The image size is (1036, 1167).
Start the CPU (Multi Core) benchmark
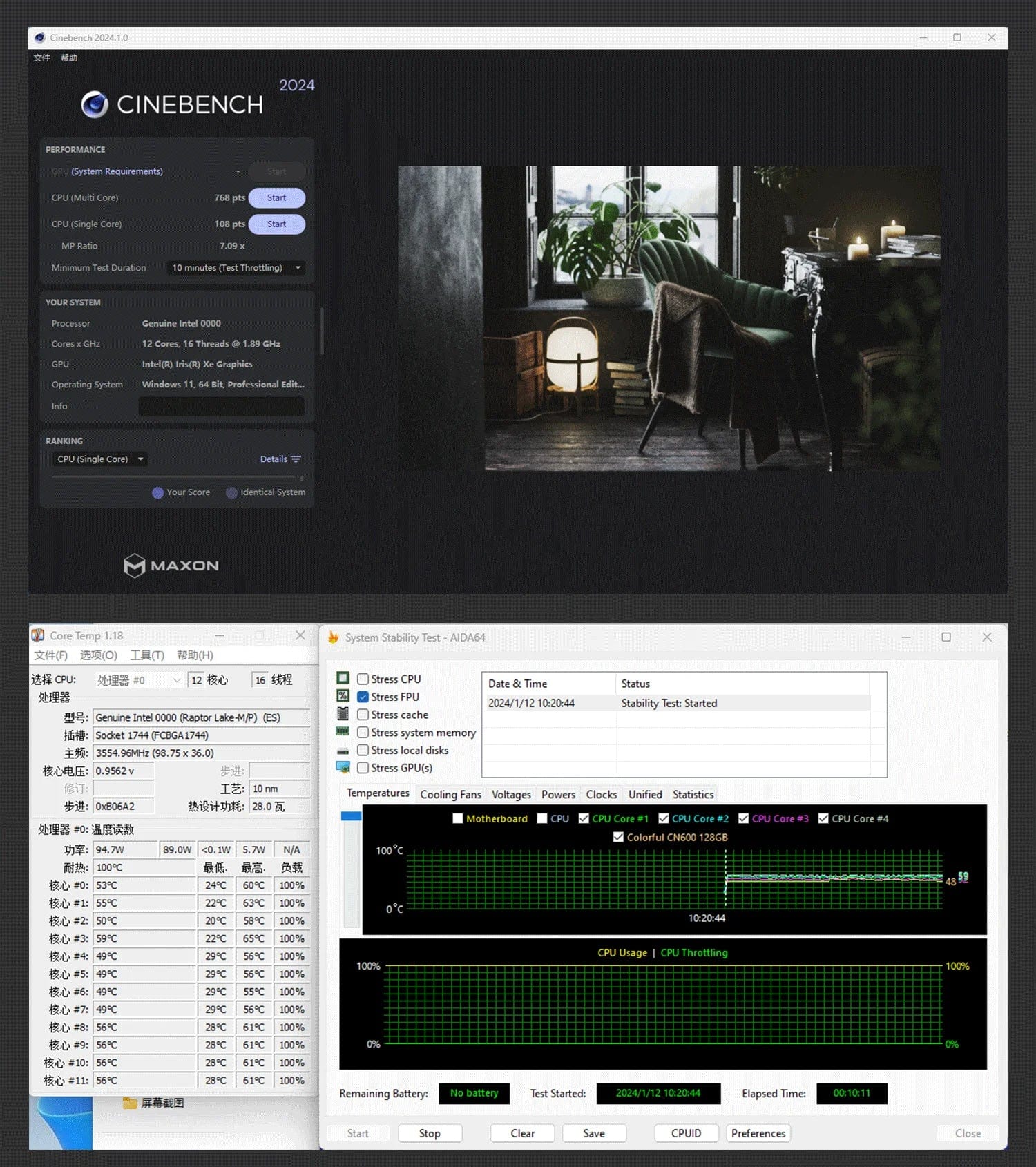click(276, 198)
